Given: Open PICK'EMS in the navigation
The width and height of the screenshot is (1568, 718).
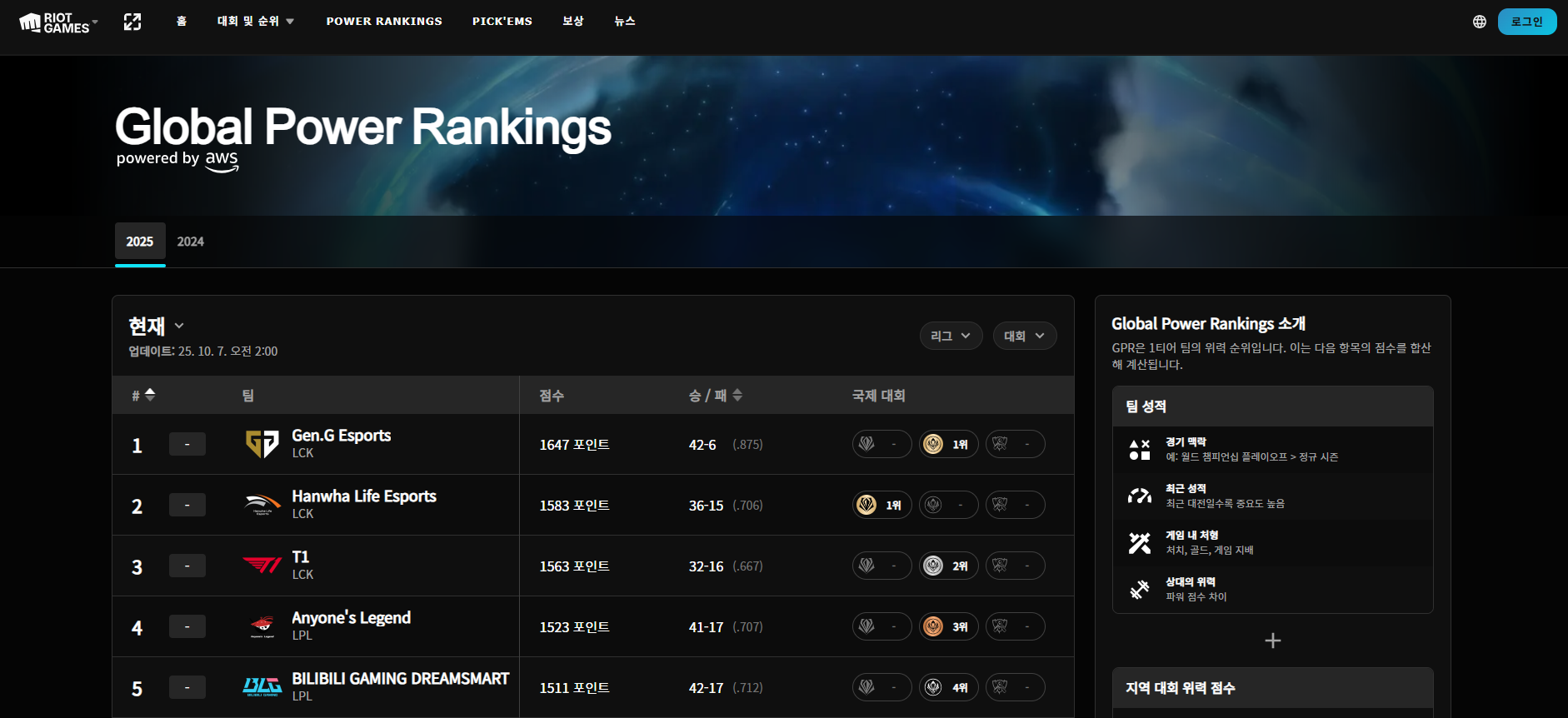Looking at the screenshot, I should coord(502,22).
